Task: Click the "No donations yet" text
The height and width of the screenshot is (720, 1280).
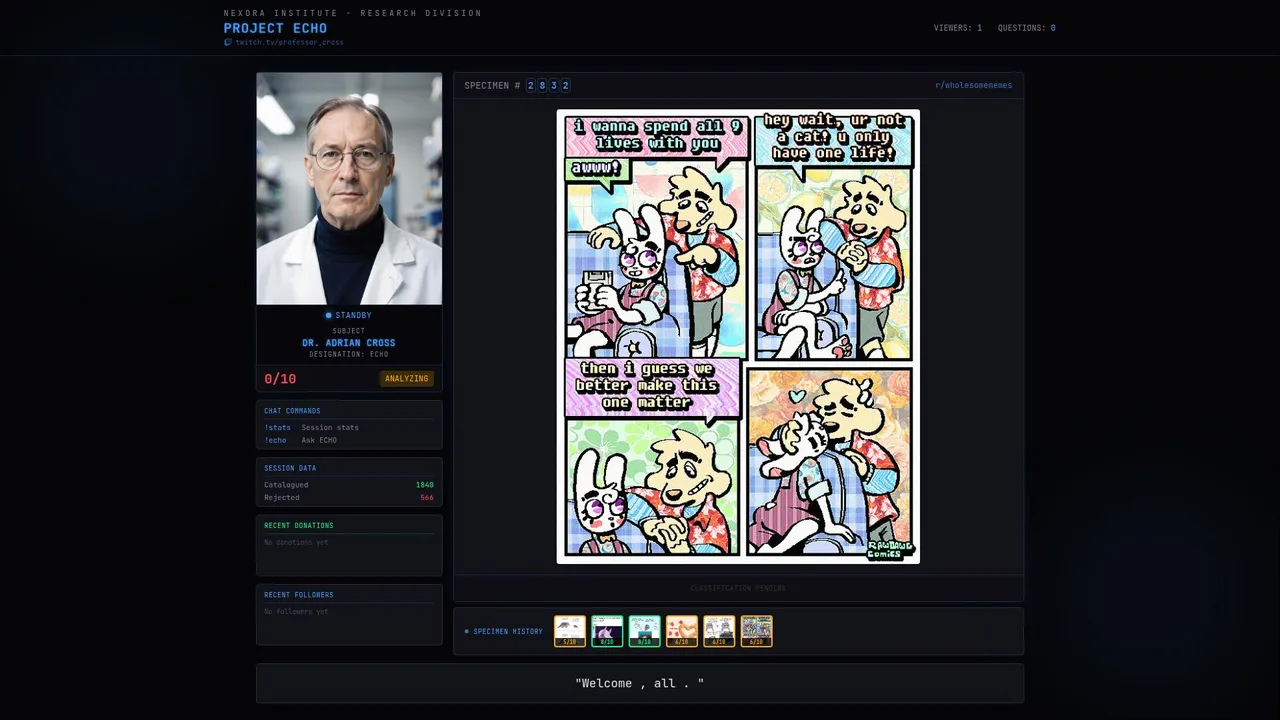Action: [296, 542]
